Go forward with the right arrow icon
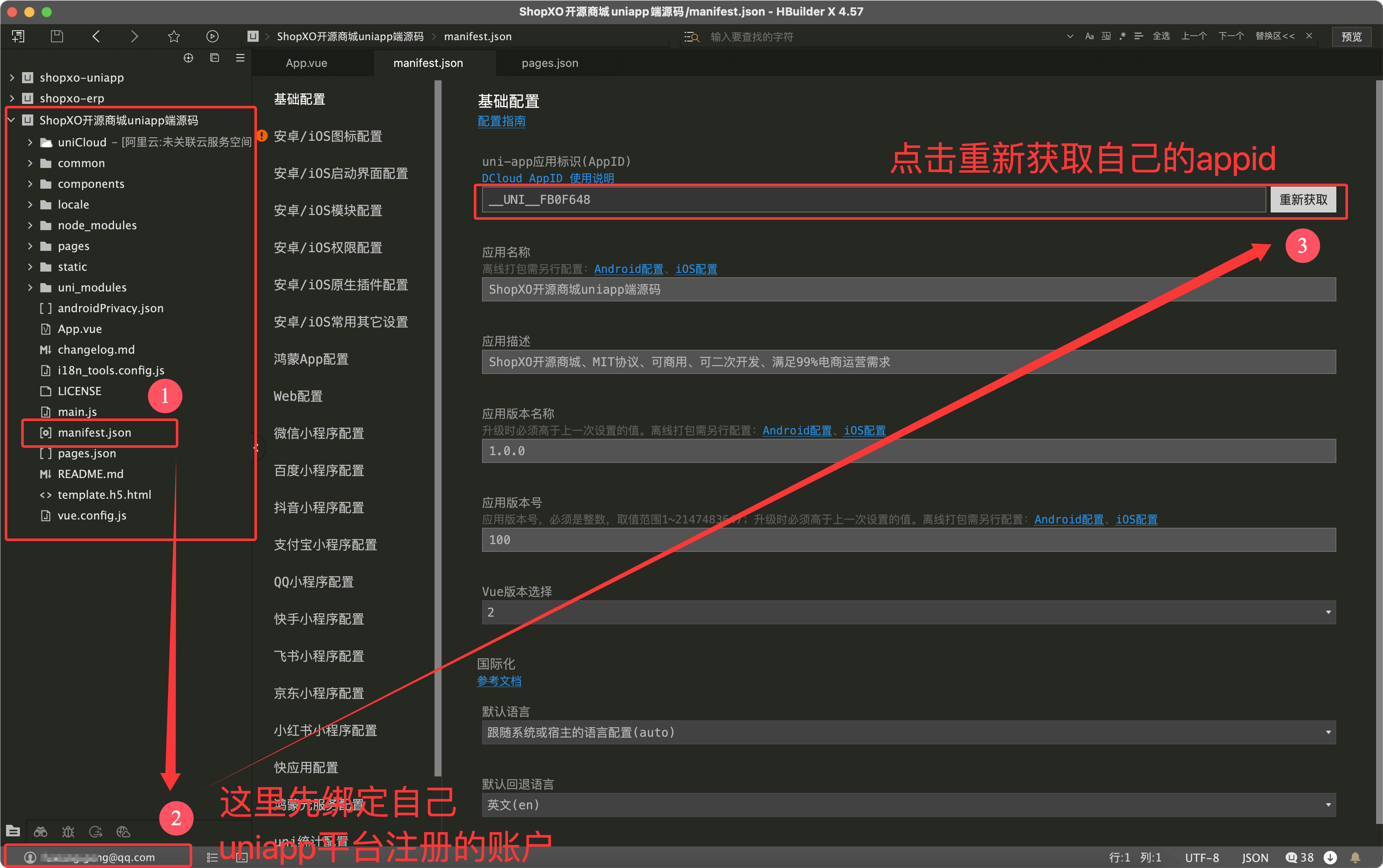The width and height of the screenshot is (1383, 868). click(134, 37)
